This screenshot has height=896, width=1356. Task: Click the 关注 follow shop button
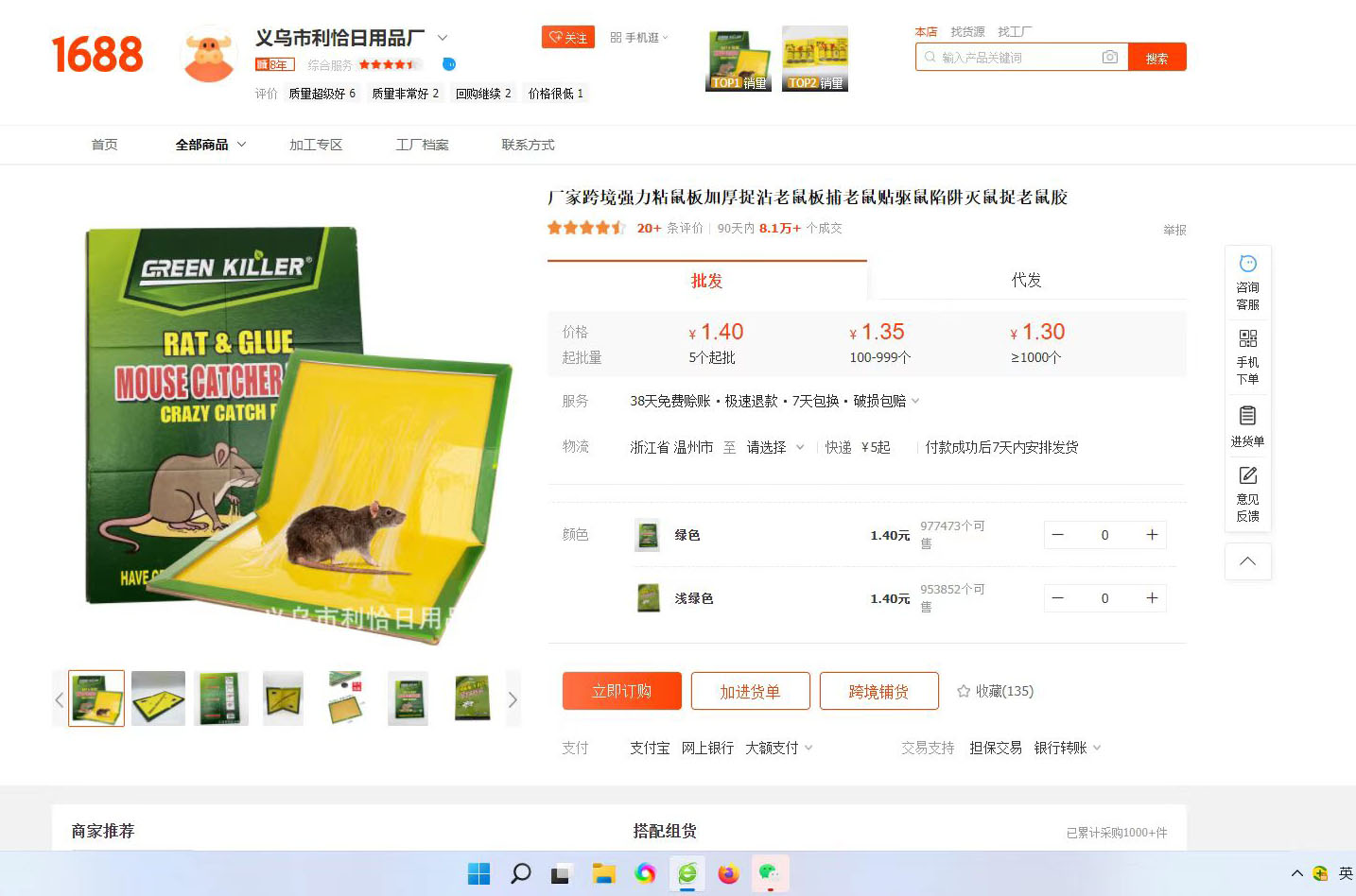coord(568,37)
